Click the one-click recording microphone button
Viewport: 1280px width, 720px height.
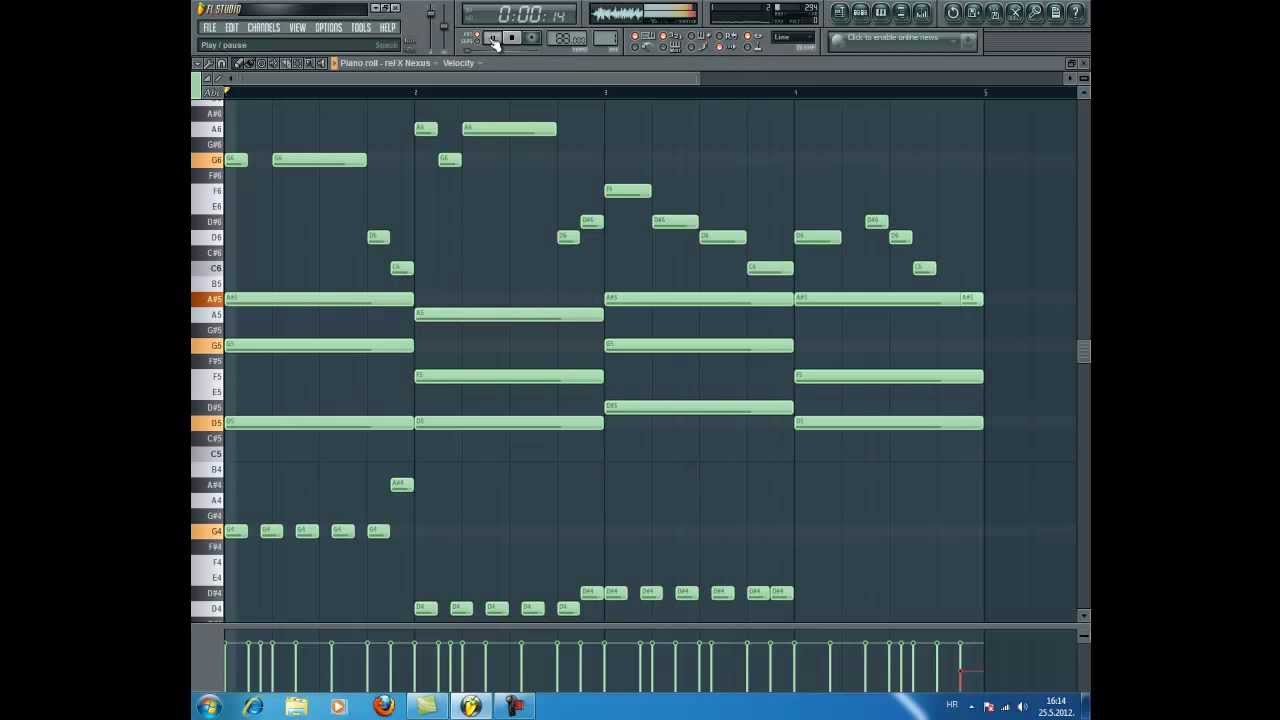[1035, 13]
